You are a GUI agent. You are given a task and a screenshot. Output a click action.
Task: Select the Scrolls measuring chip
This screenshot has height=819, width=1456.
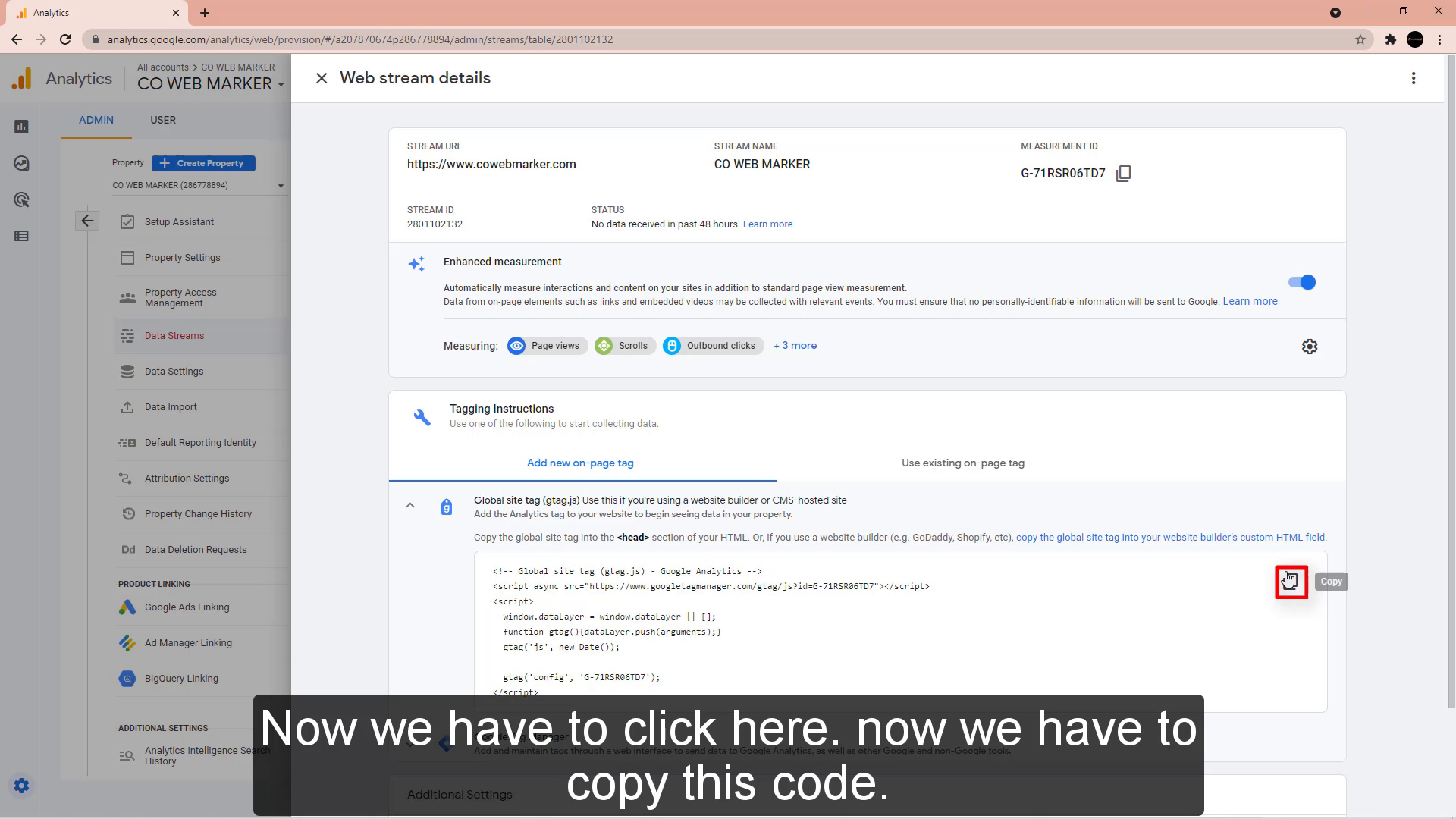pyautogui.click(x=625, y=346)
